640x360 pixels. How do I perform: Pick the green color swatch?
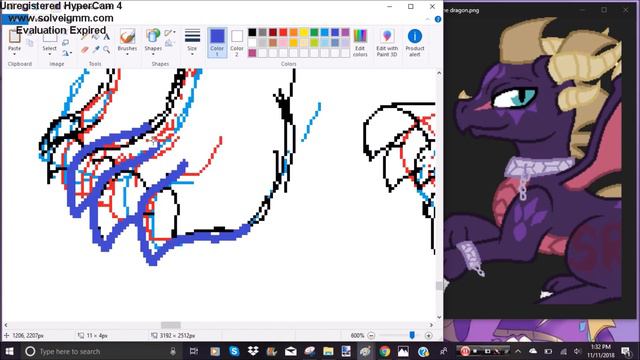314,32
